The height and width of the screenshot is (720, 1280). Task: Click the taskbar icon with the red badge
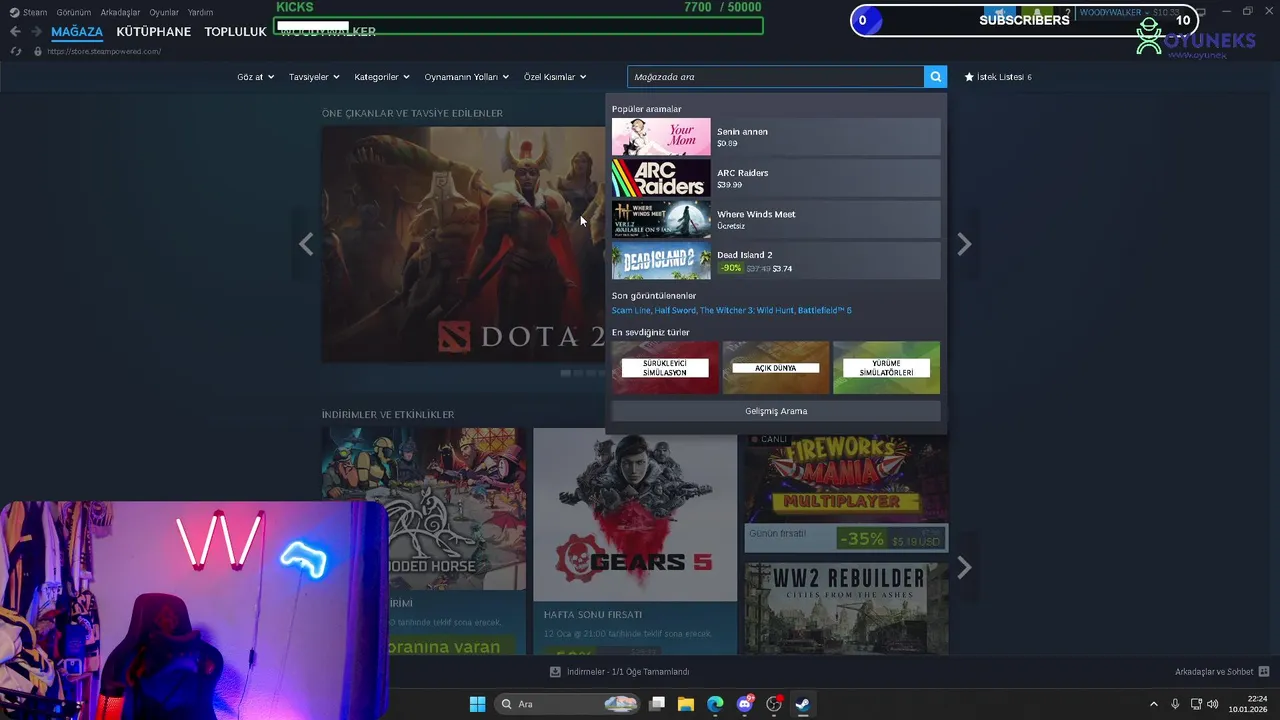tap(773, 704)
